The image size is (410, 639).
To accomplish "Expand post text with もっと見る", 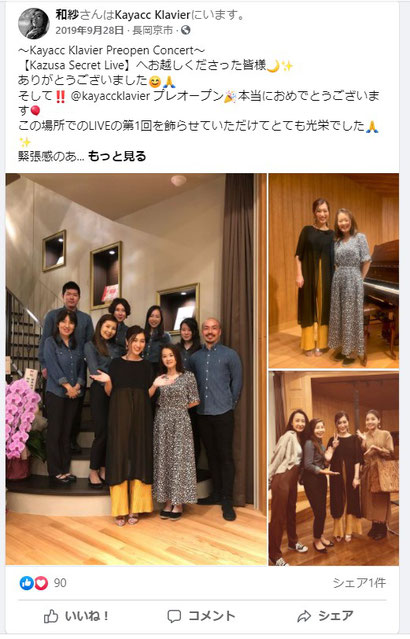I will point(117,156).
